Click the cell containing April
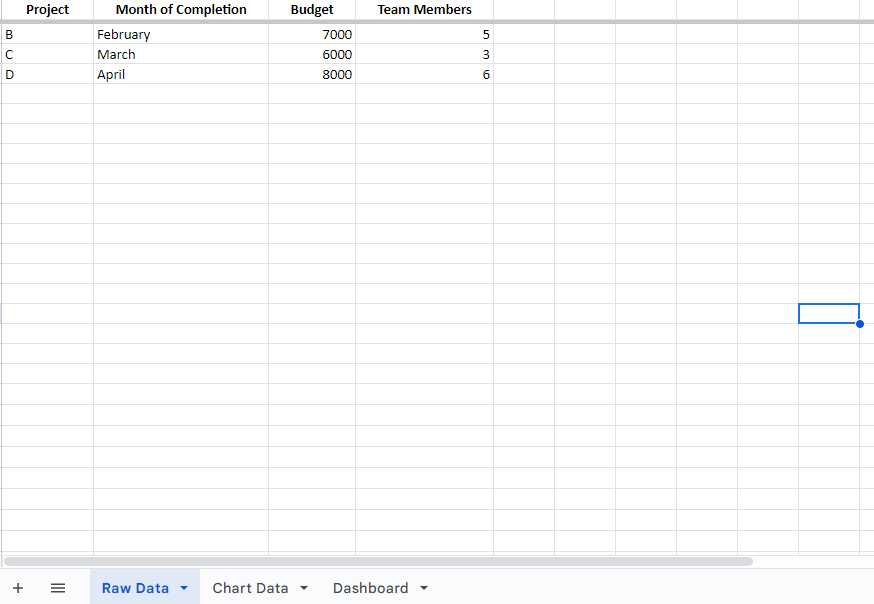This screenshot has height=604, width=874. pyautogui.click(x=181, y=74)
